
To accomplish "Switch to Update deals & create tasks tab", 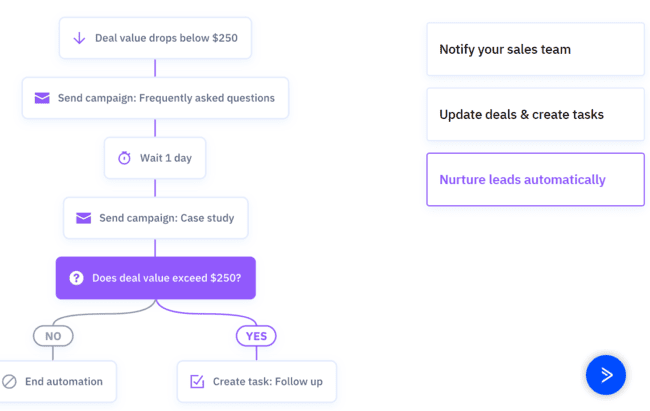I will click(x=535, y=114).
